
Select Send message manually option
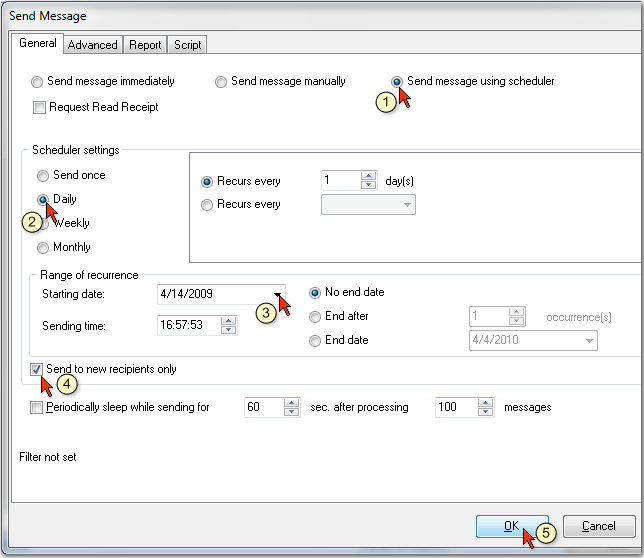(x=221, y=82)
